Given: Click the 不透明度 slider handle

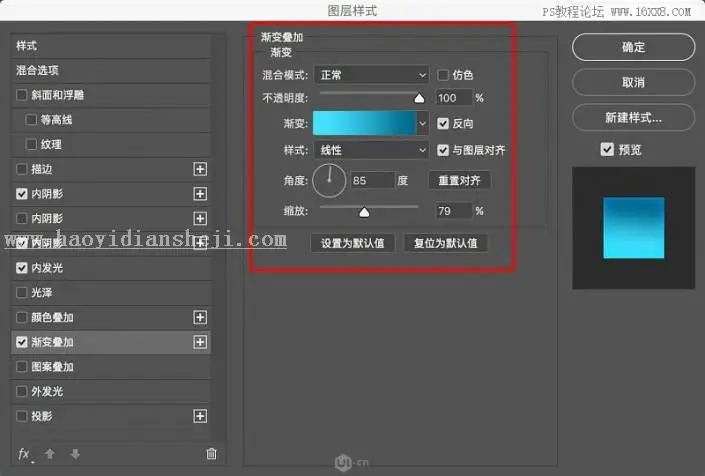Looking at the screenshot, I should click(419, 98).
